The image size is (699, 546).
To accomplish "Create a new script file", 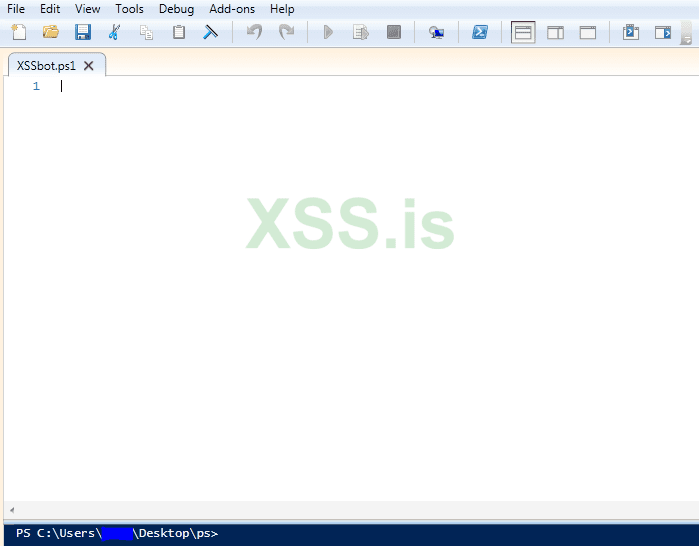I will (19, 32).
